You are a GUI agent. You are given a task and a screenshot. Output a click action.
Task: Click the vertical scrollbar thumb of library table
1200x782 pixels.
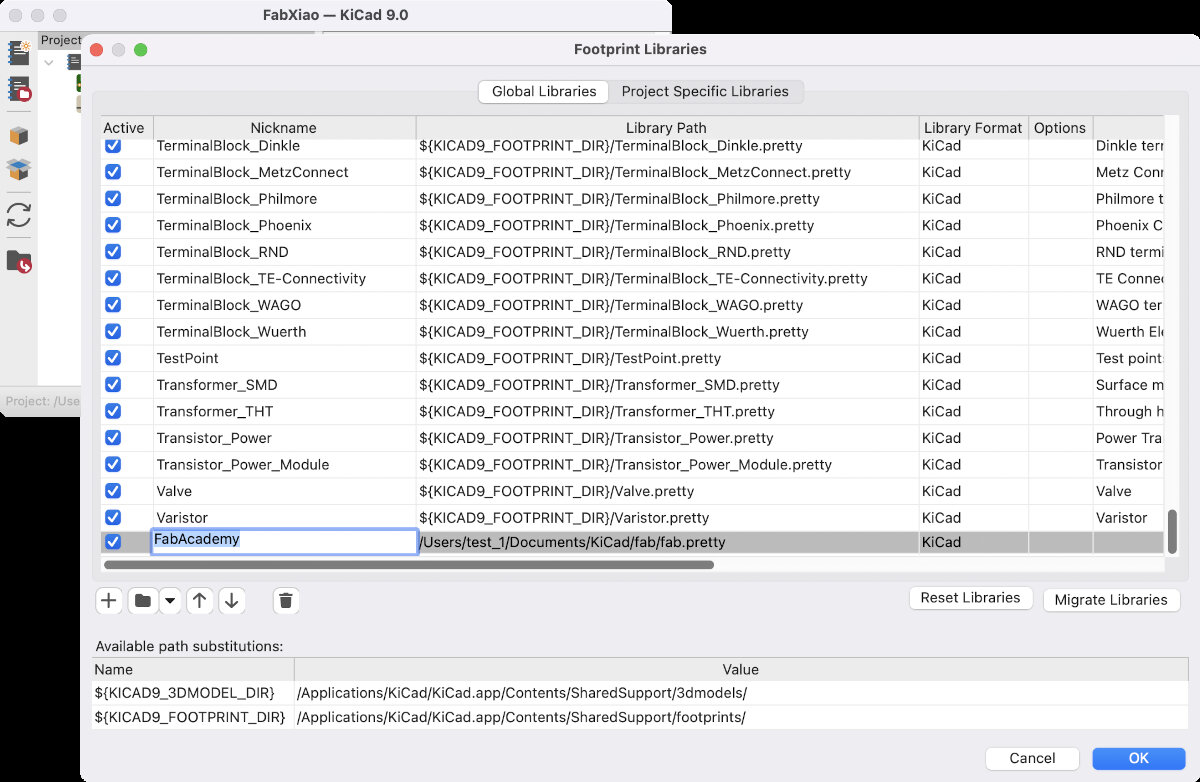click(1172, 531)
